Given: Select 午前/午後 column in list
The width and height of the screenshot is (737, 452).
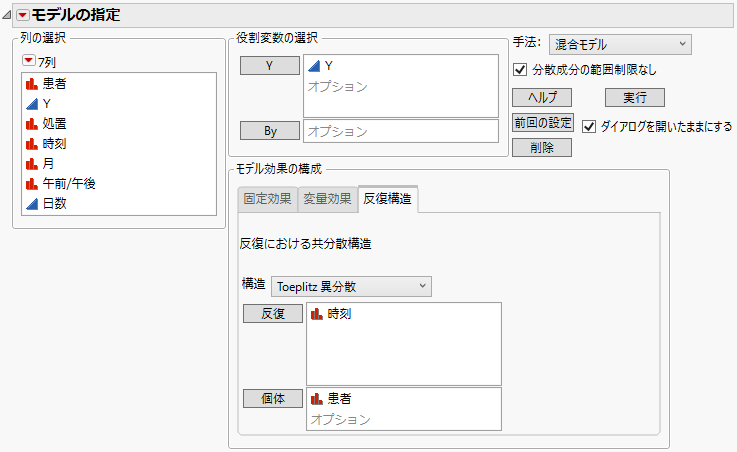Looking at the screenshot, I should pyautogui.click(x=69, y=183).
